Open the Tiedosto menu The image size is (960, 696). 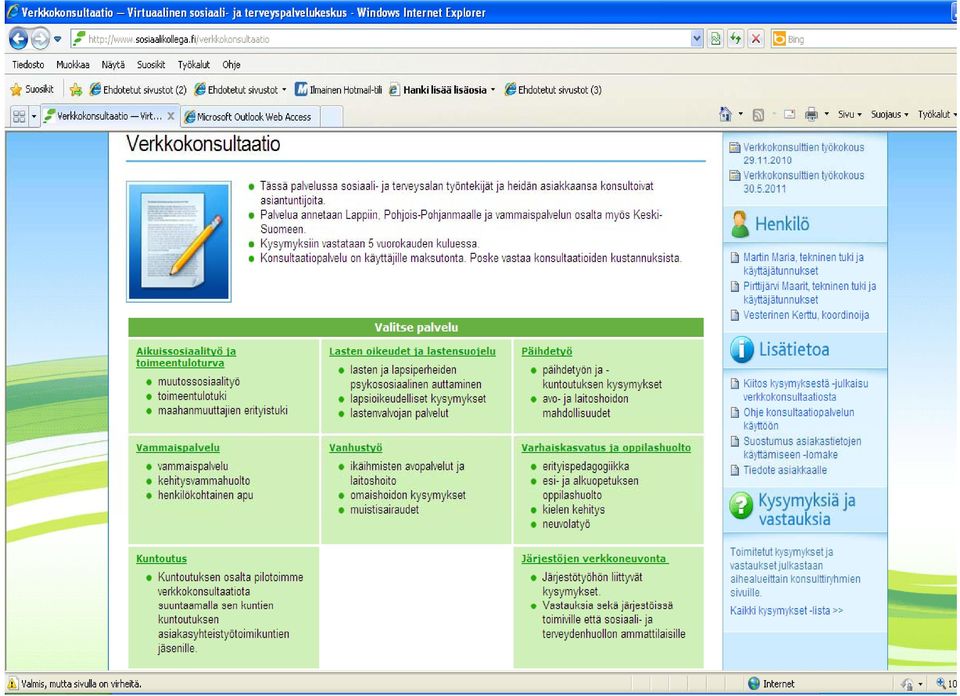pyautogui.click(x=28, y=65)
